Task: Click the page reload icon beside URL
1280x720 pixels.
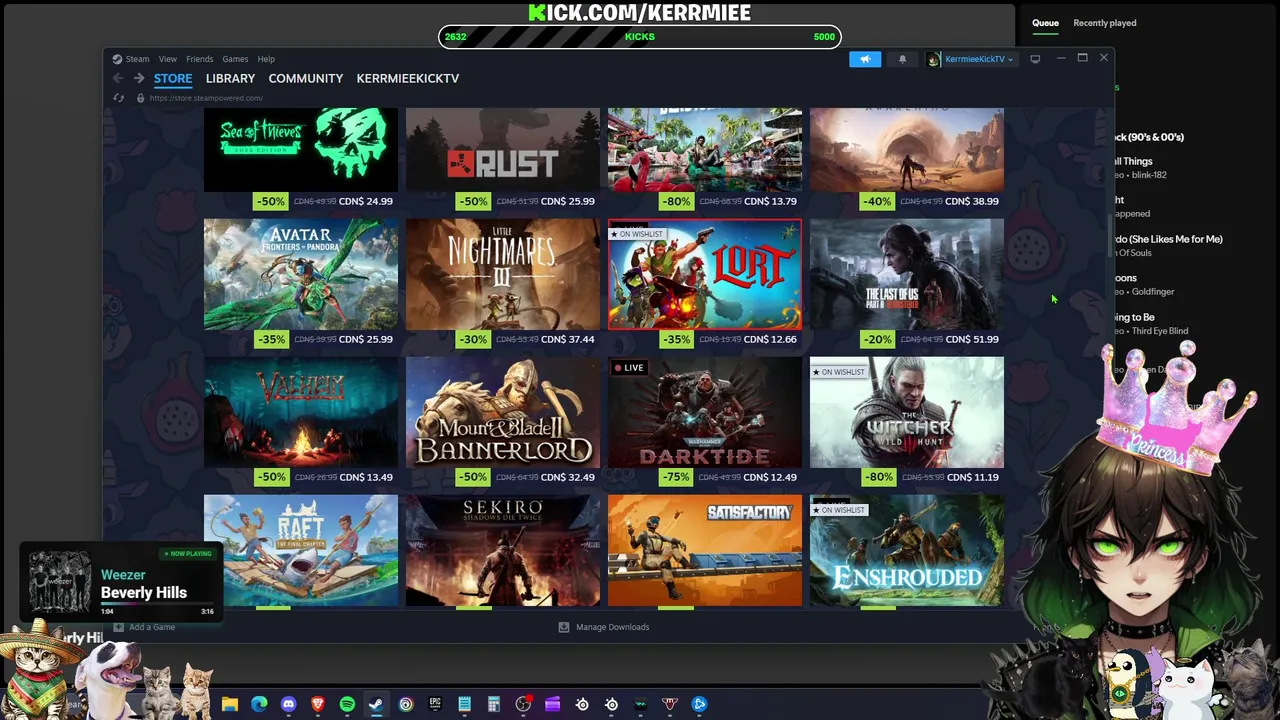Action: click(x=118, y=98)
